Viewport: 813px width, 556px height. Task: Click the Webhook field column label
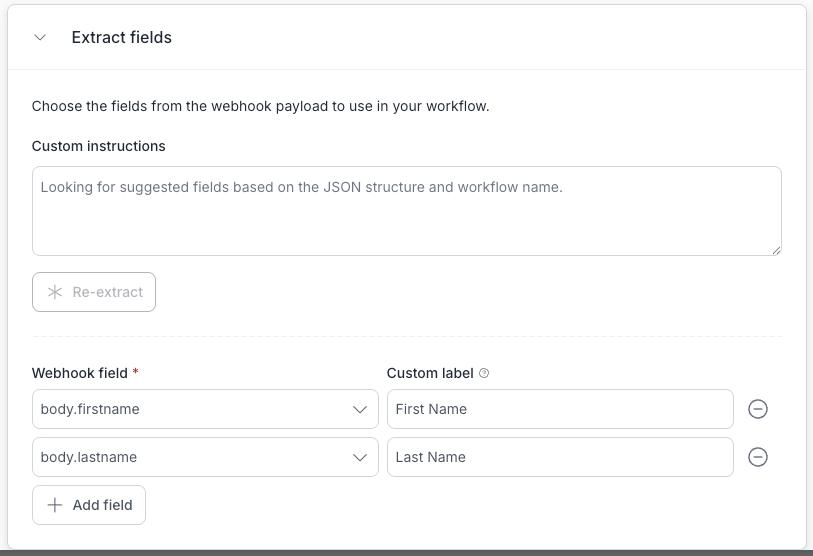tap(80, 373)
